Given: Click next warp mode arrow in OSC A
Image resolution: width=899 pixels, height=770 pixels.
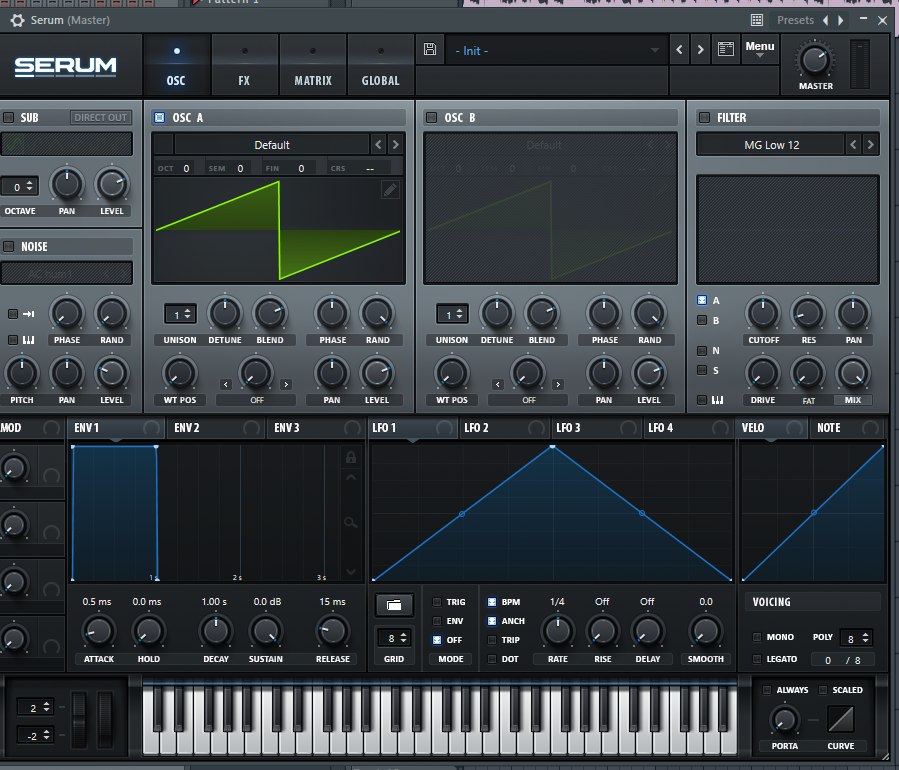Looking at the screenshot, I should tap(286, 385).
